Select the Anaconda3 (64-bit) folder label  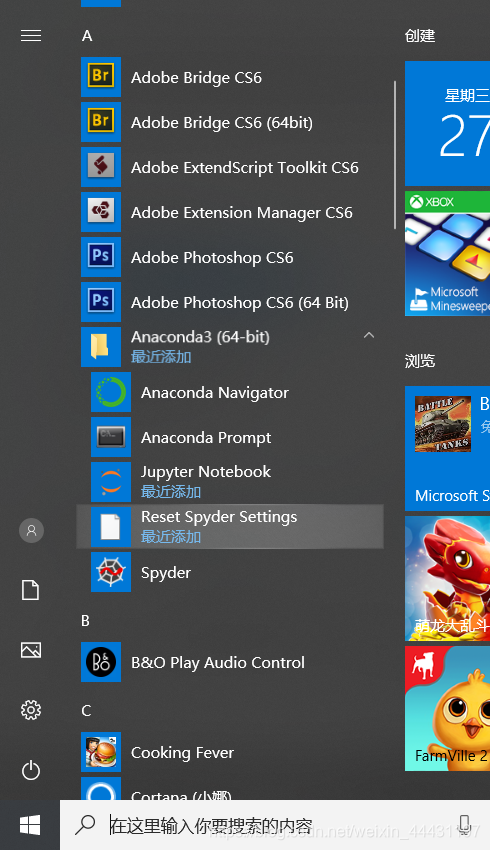click(200, 337)
